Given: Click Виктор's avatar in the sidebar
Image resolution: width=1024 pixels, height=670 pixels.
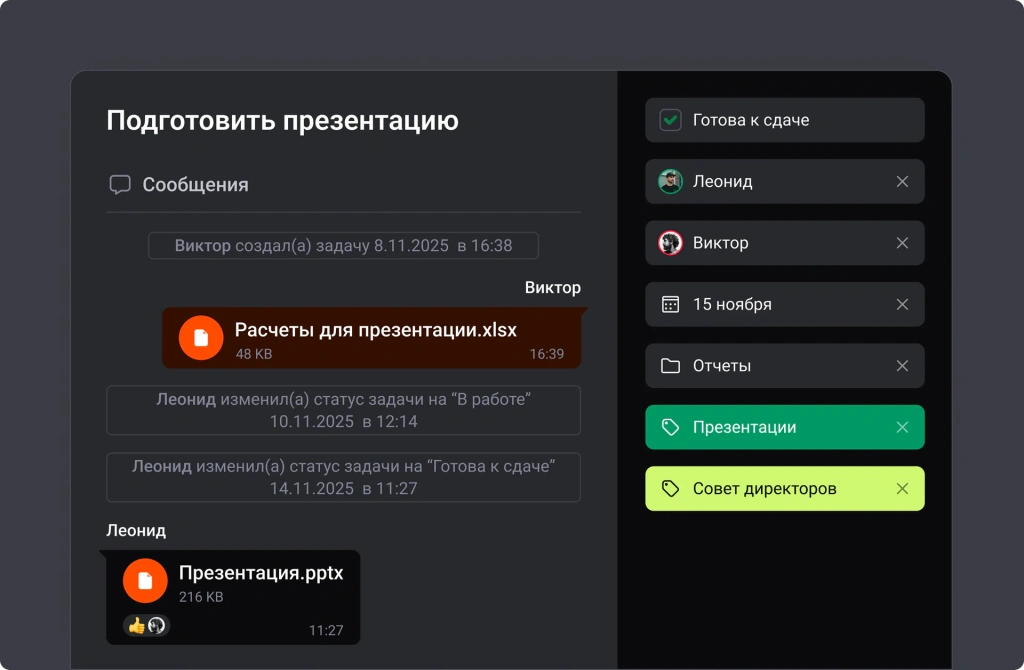Looking at the screenshot, I should pyautogui.click(x=670, y=243).
